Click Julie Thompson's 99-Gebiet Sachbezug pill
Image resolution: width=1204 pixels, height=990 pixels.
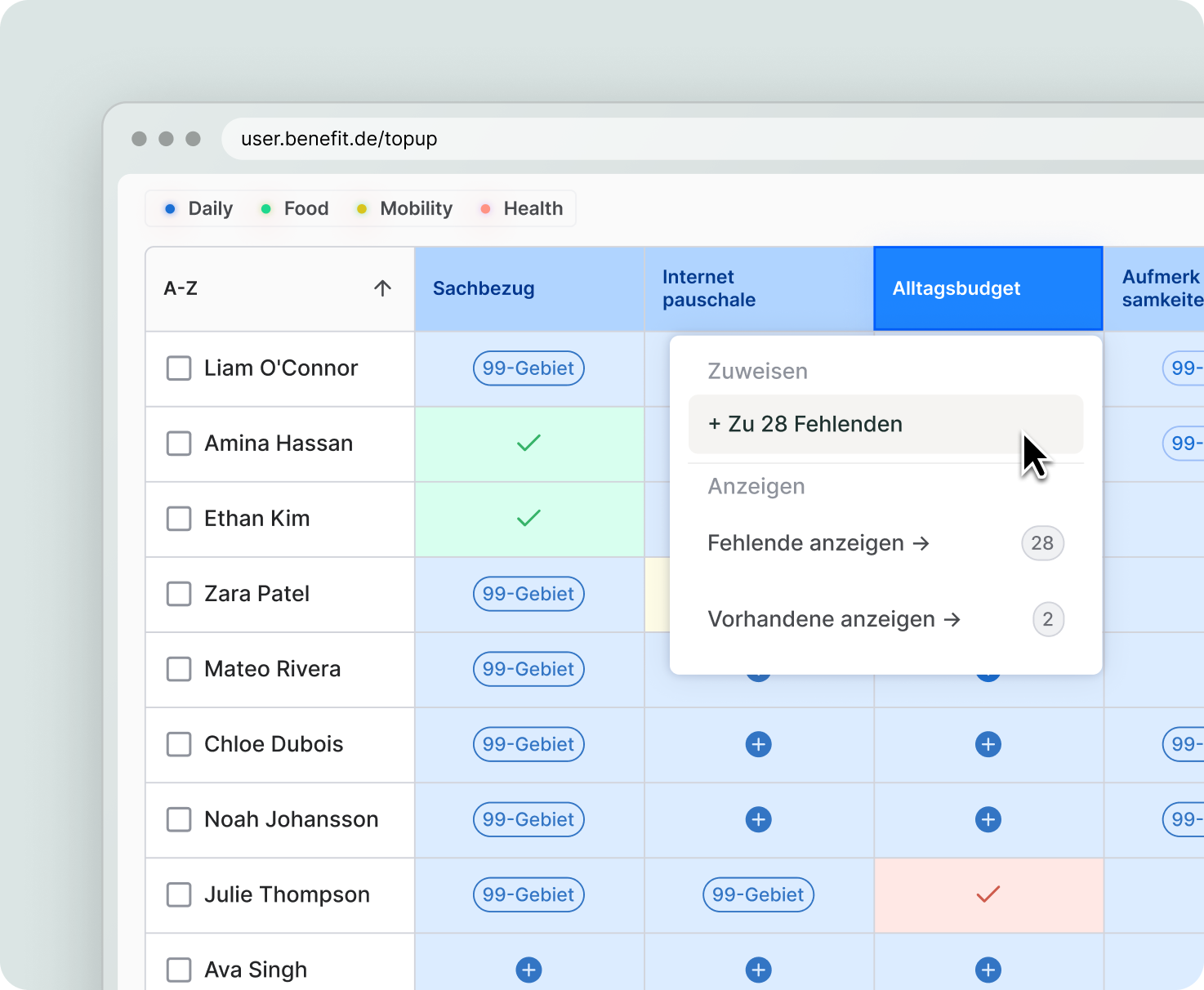pyautogui.click(x=528, y=894)
